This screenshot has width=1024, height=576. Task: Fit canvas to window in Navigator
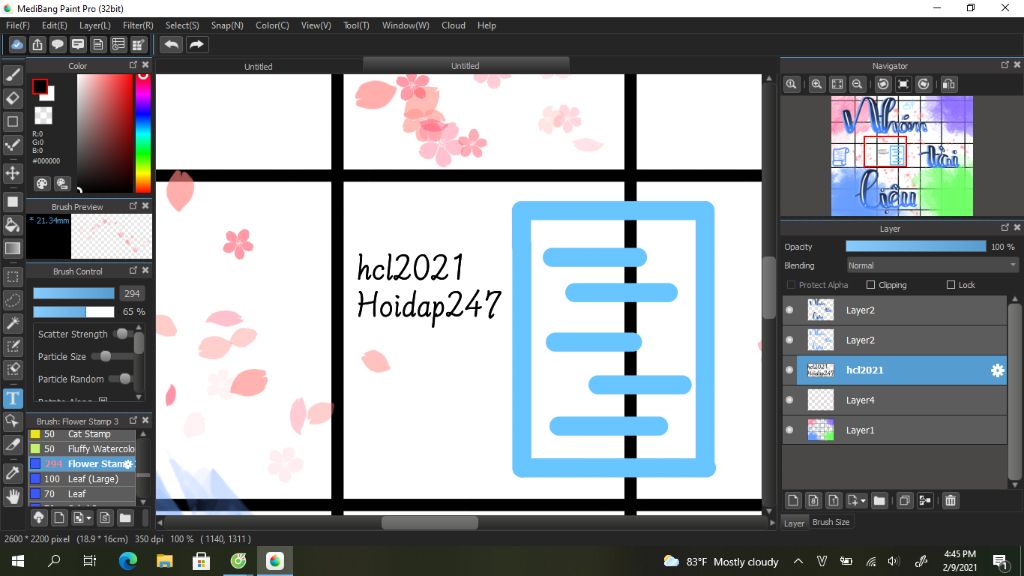click(837, 84)
